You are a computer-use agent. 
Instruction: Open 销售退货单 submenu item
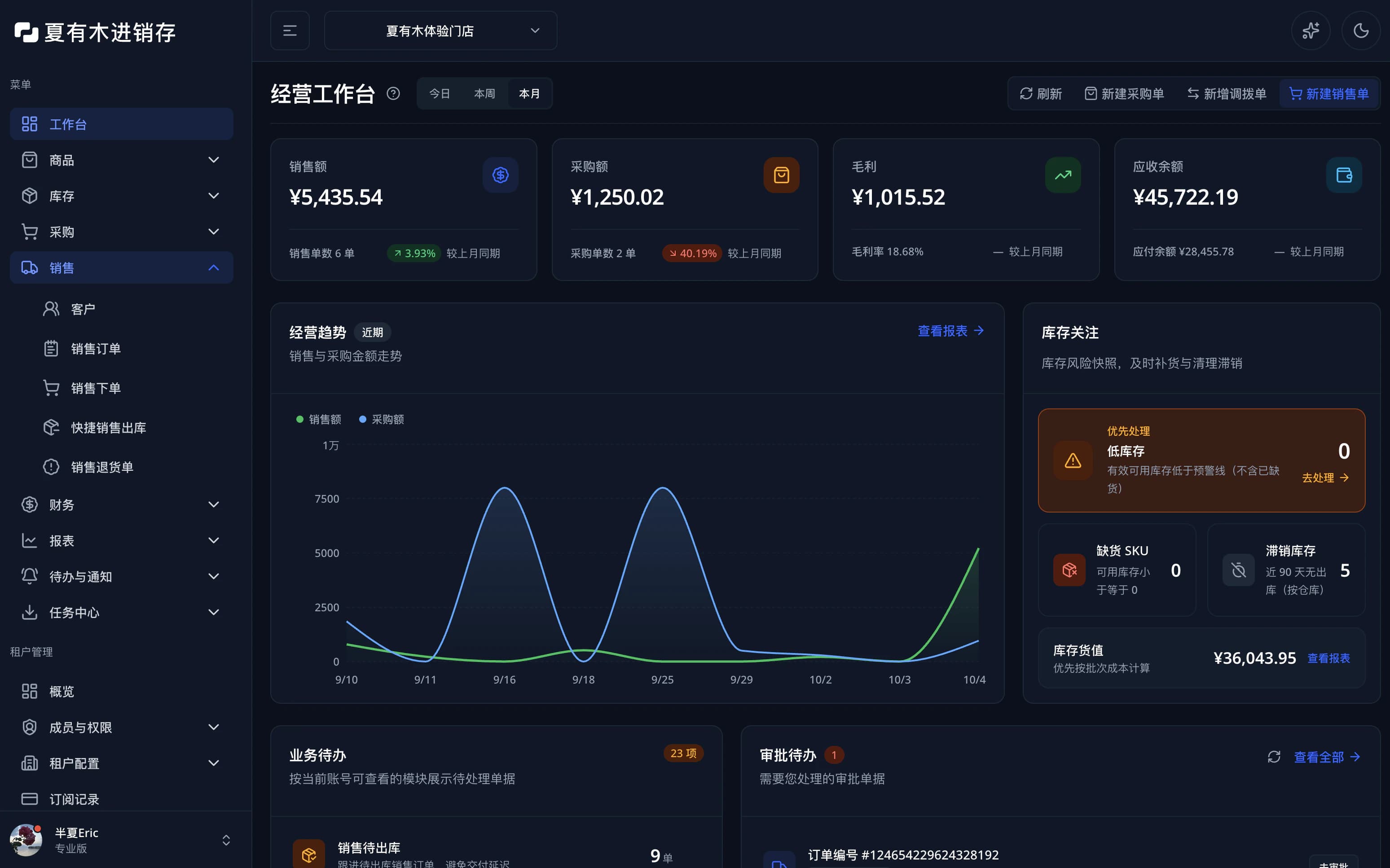(132, 467)
